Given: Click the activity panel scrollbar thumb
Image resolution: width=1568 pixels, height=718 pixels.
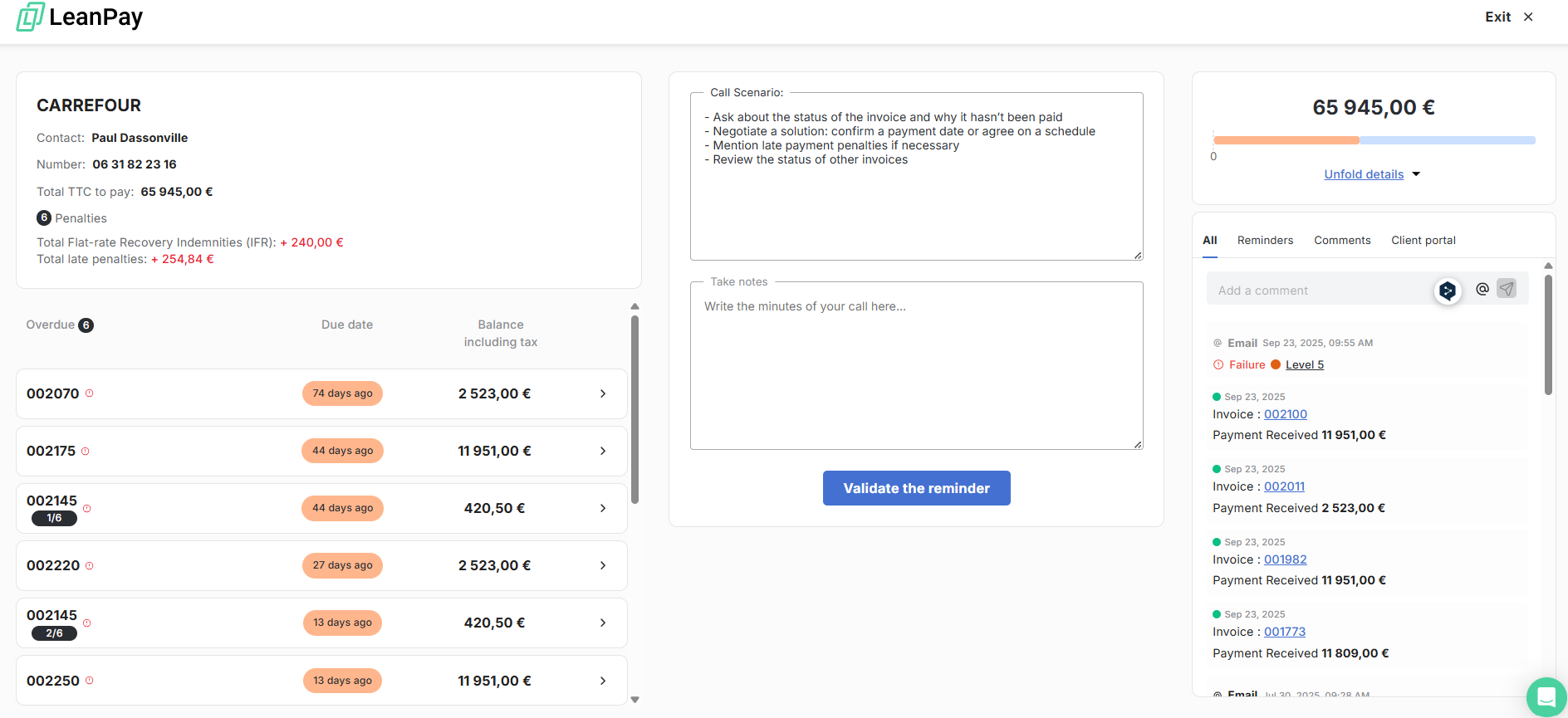Looking at the screenshot, I should (1548, 335).
